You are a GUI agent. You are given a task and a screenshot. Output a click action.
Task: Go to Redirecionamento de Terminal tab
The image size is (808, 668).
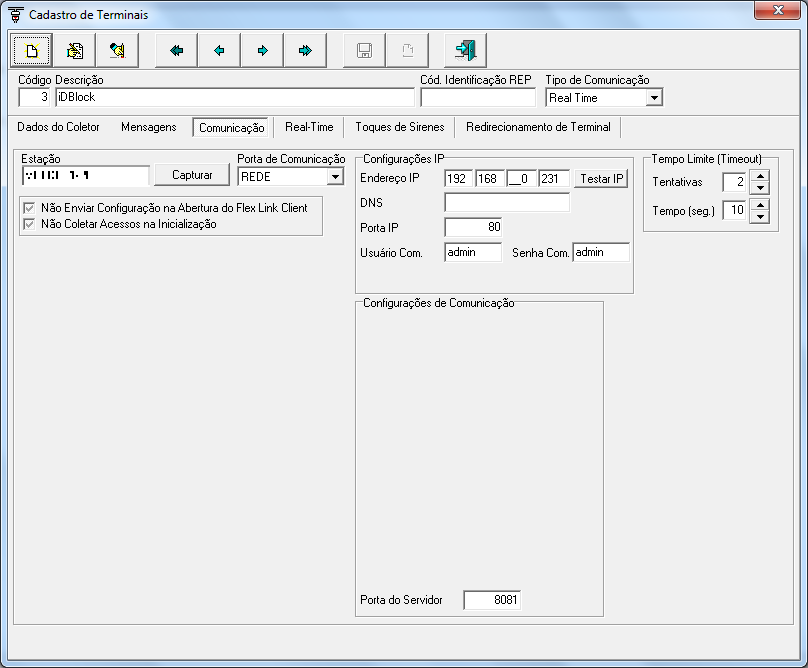[x=538, y=127]
